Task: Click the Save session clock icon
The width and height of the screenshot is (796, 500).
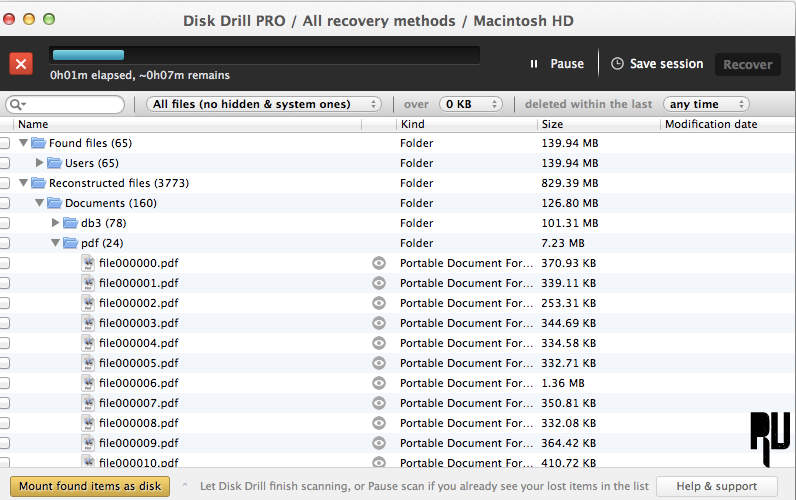Action: coord(617,63)
